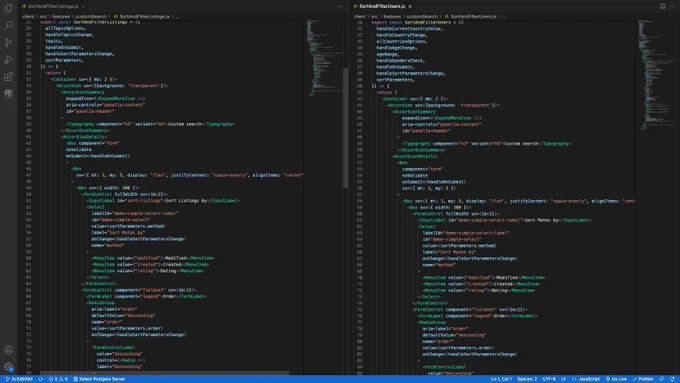The width and height of the screenshot is (680, 383).
Task: Close the SortAndFilterListings.js tab
Action: click(83, 7)
